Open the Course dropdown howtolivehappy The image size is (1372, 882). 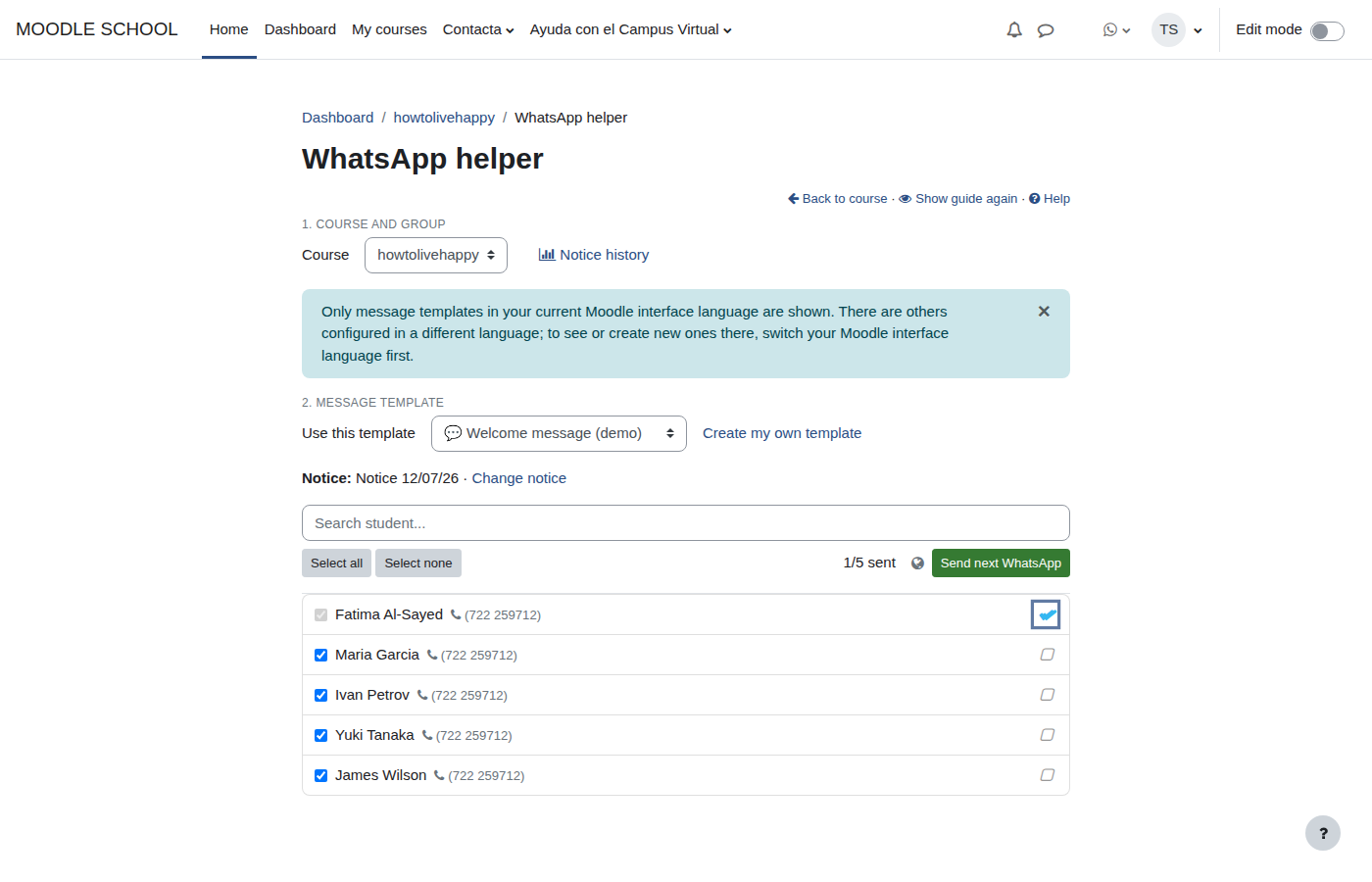click(436, 255)
